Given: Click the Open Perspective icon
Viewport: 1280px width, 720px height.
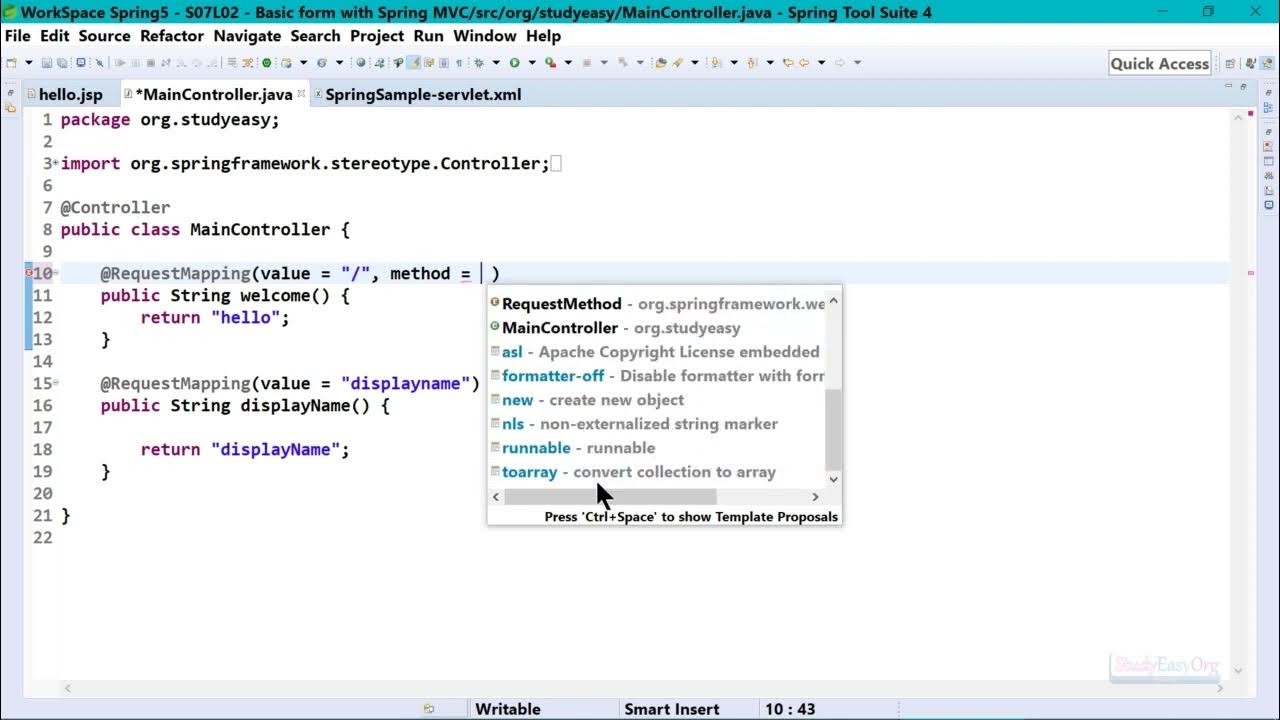Looking at the screenshot, I should tap(1230, 63).
